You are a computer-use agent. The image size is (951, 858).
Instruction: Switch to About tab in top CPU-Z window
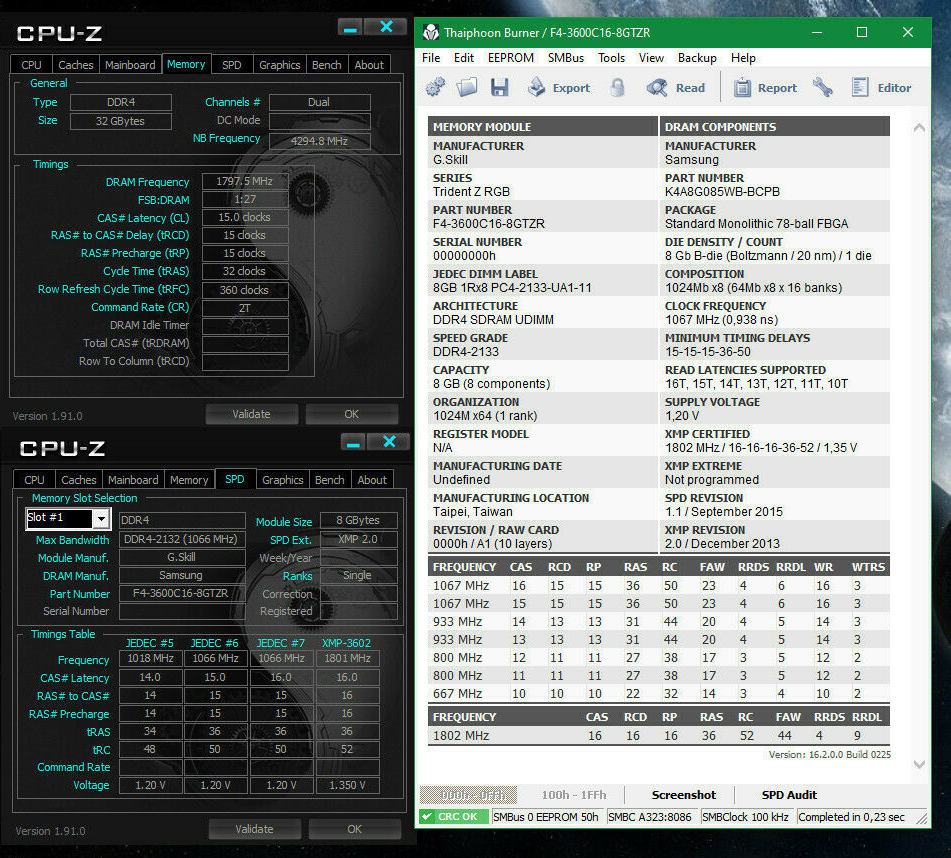[369, 65]
